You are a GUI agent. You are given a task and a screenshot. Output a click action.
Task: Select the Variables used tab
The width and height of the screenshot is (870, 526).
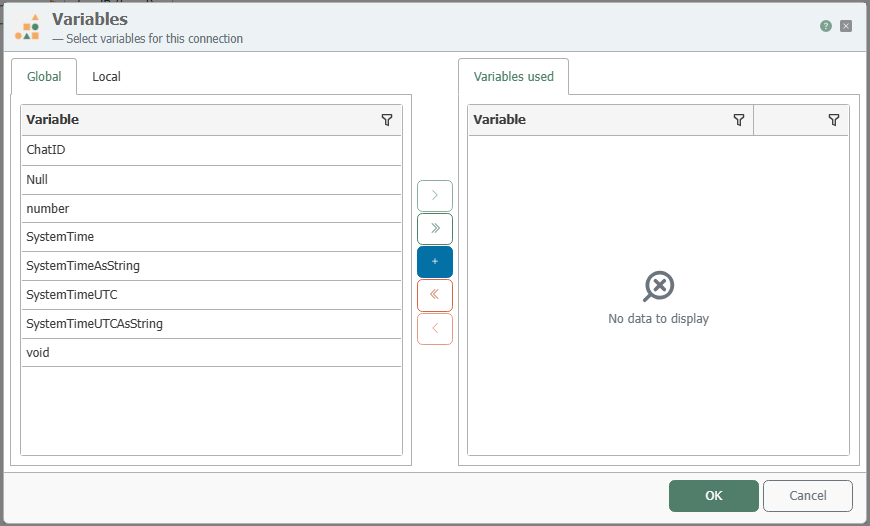(513, 77)
